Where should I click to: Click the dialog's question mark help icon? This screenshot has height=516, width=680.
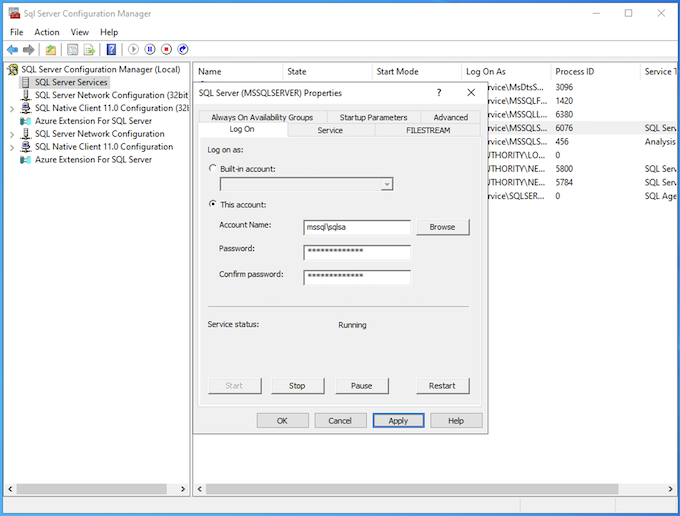(439, 92)
